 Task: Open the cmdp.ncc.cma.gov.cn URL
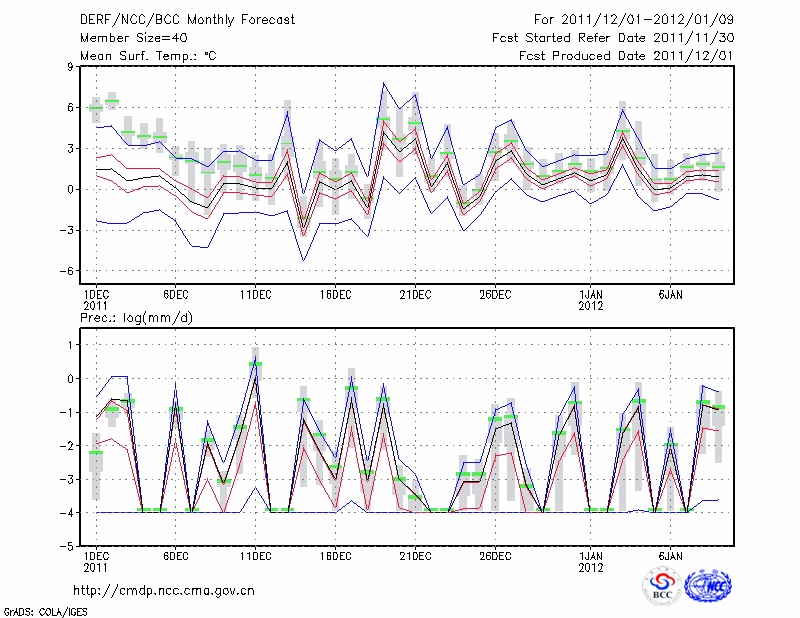[x=165, y=590]
